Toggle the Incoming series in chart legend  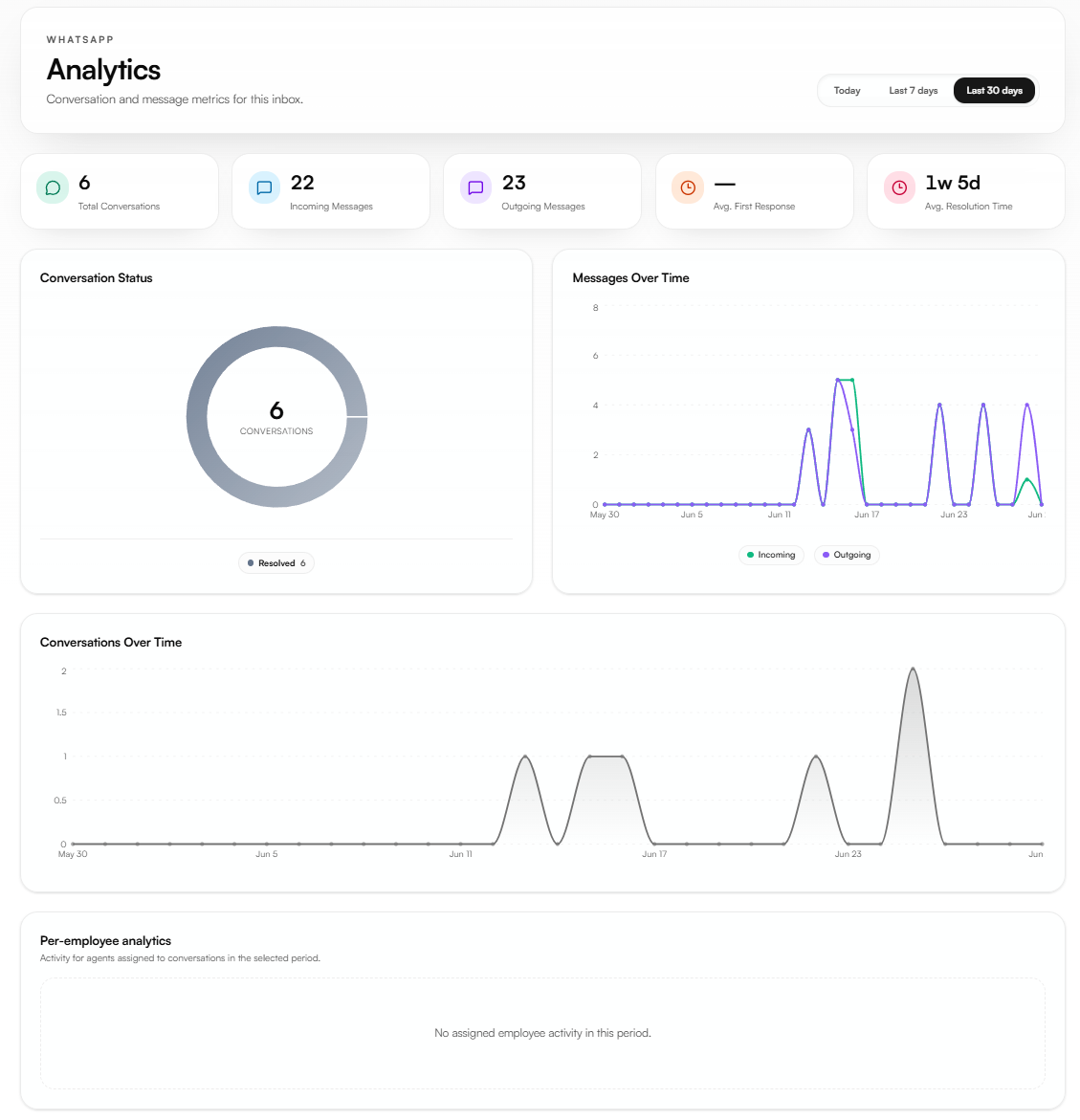771,555
